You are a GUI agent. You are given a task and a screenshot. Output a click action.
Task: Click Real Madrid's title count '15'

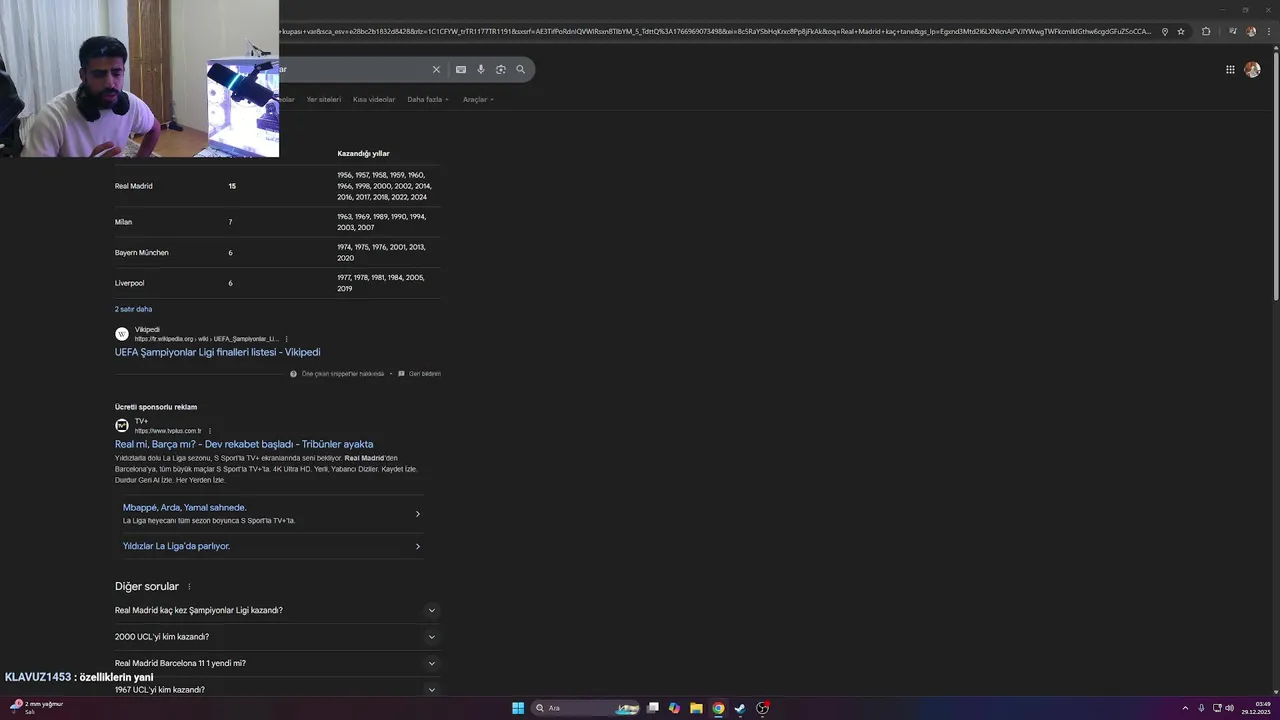tap(232, 186)
